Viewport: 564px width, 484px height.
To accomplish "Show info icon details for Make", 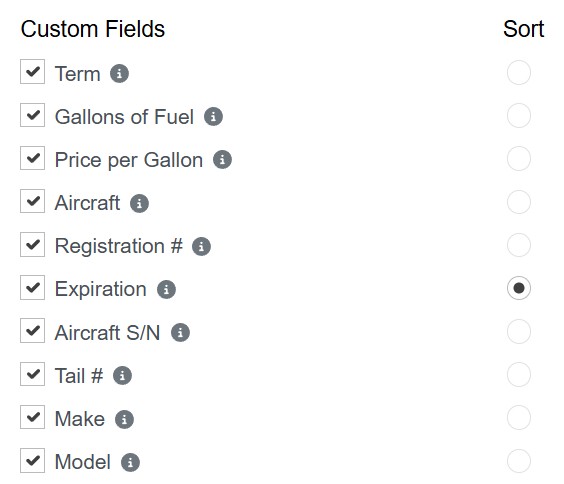I will [x=124, y=419].
